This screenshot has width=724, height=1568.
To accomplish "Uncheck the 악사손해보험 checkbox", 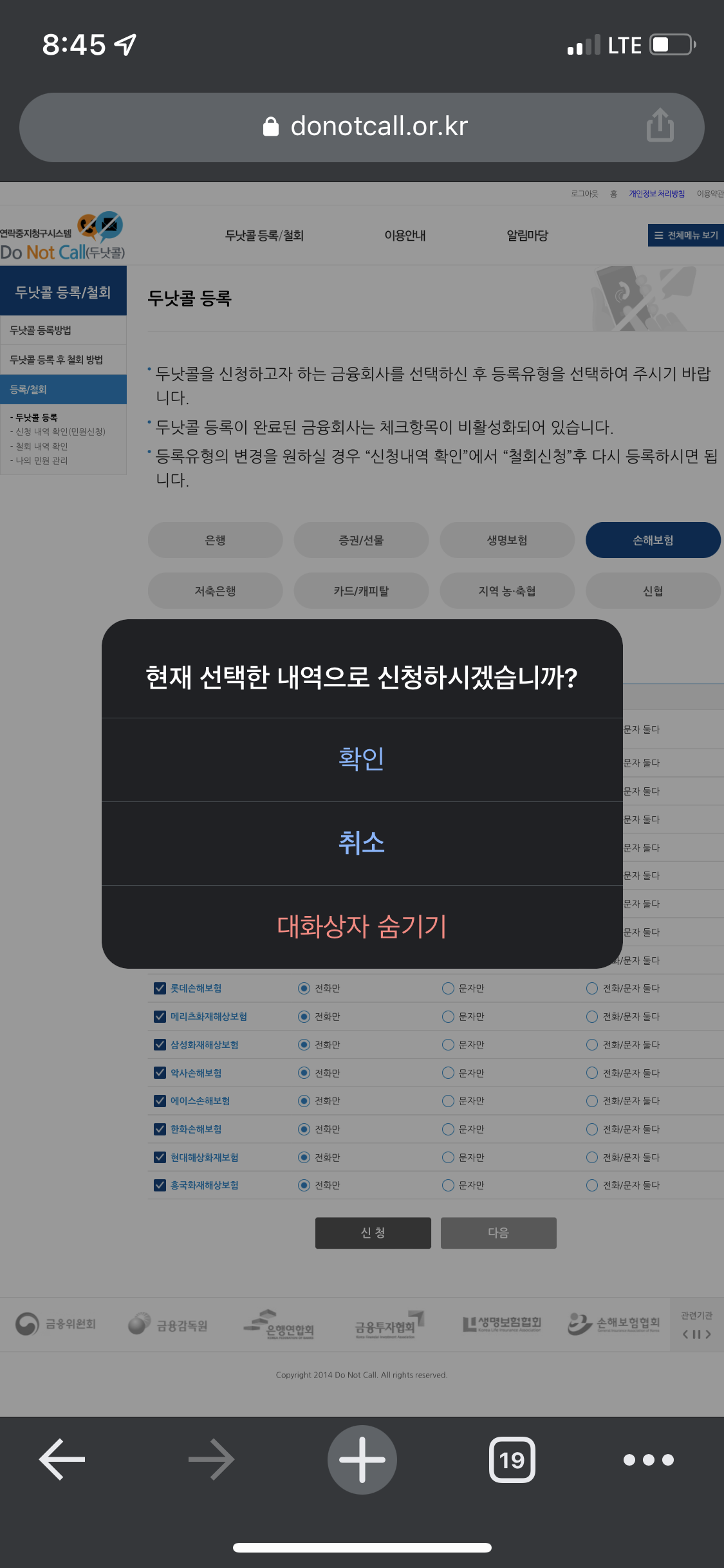I will (x=160, y=1073).
